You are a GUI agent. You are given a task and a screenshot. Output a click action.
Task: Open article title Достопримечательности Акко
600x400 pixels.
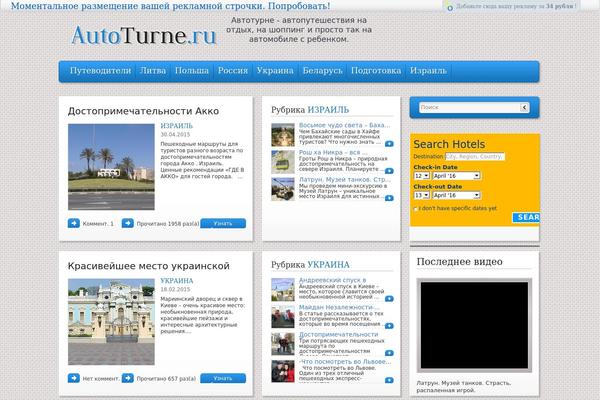[143, 111]
